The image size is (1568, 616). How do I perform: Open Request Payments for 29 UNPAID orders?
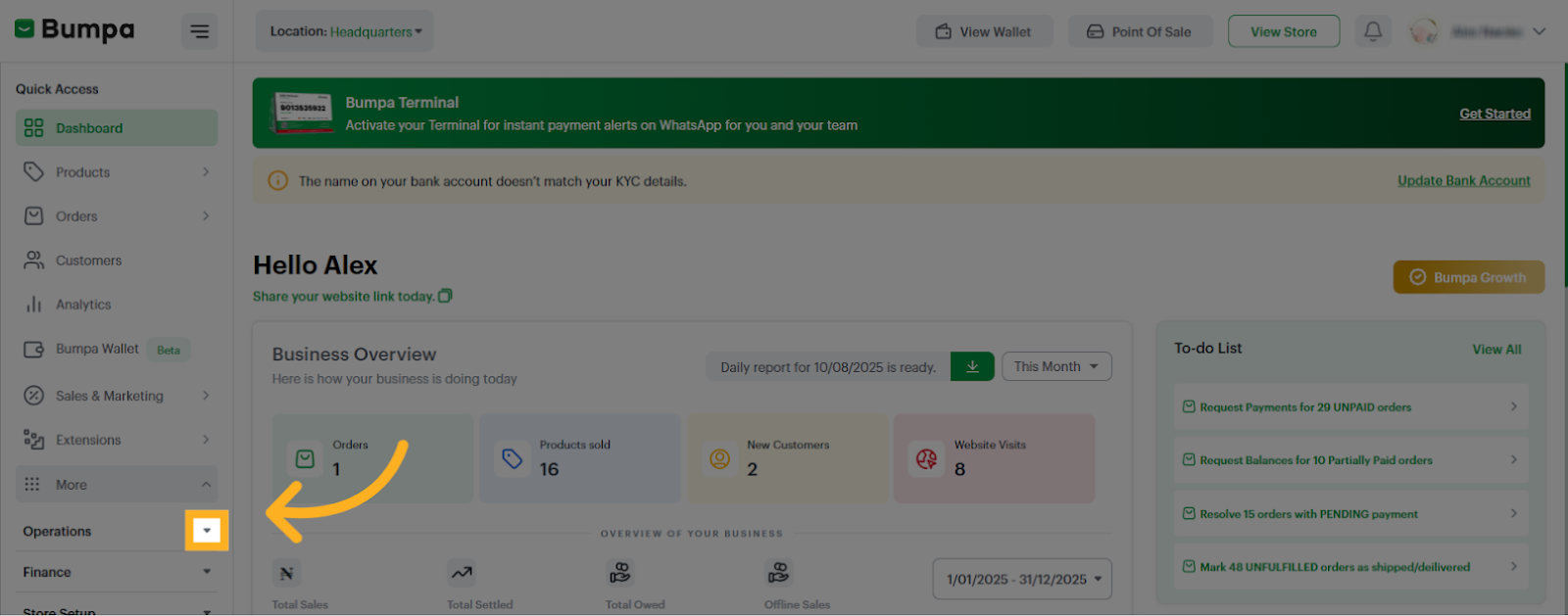pyautogui.click(x=1350, y=407)
